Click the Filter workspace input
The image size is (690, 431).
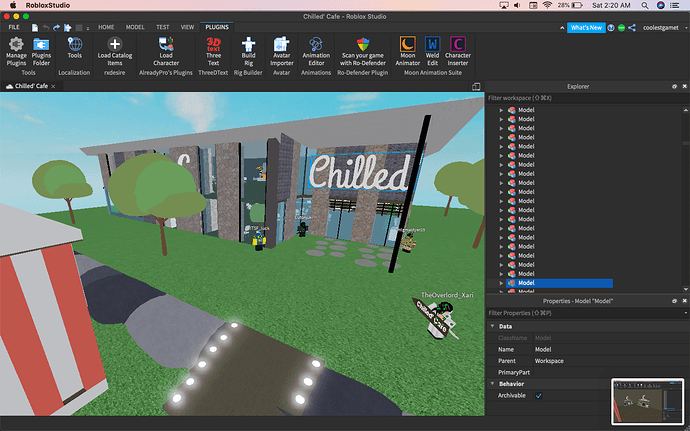[585, 98]
